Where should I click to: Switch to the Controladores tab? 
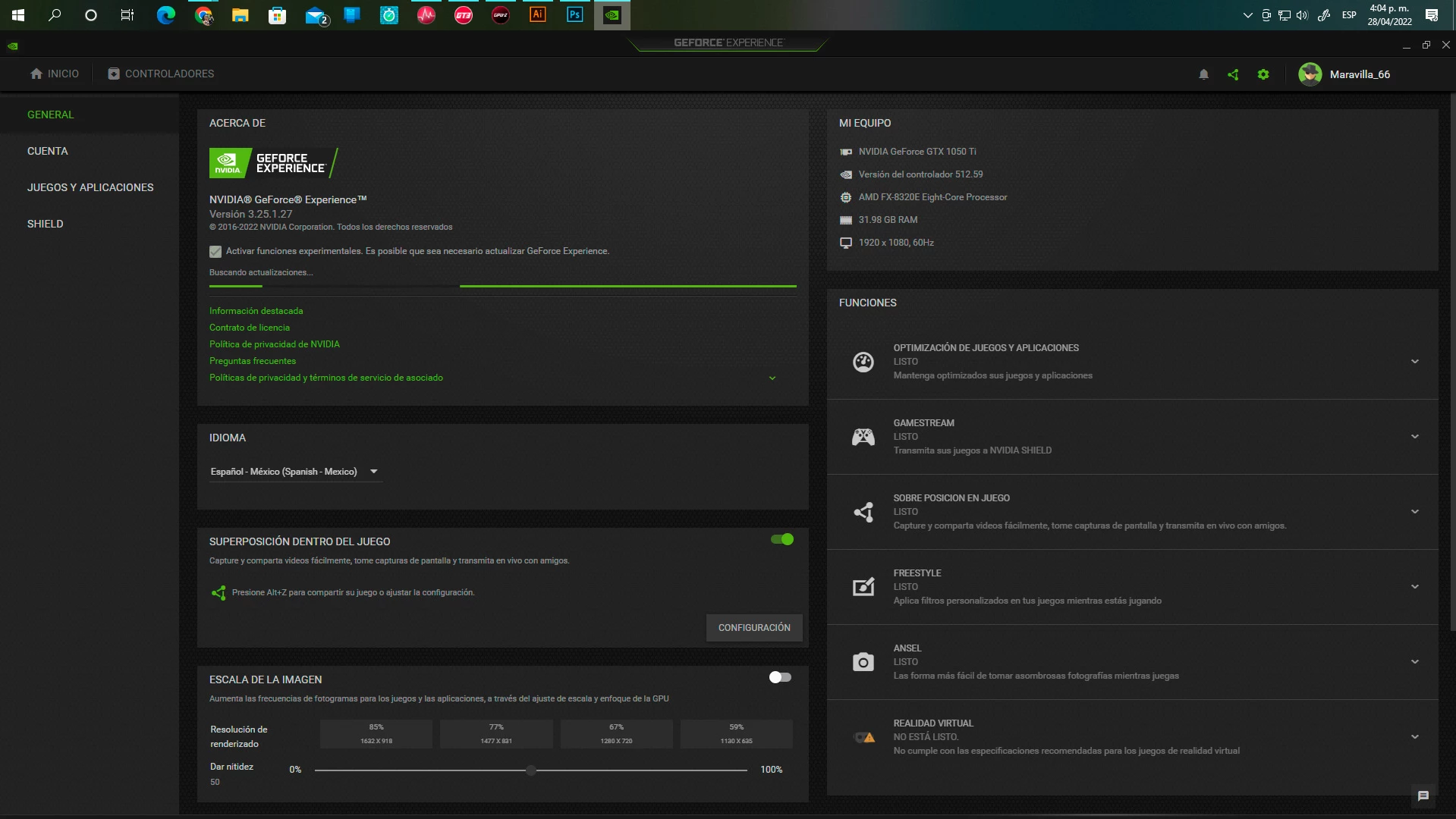click(161, 74)
